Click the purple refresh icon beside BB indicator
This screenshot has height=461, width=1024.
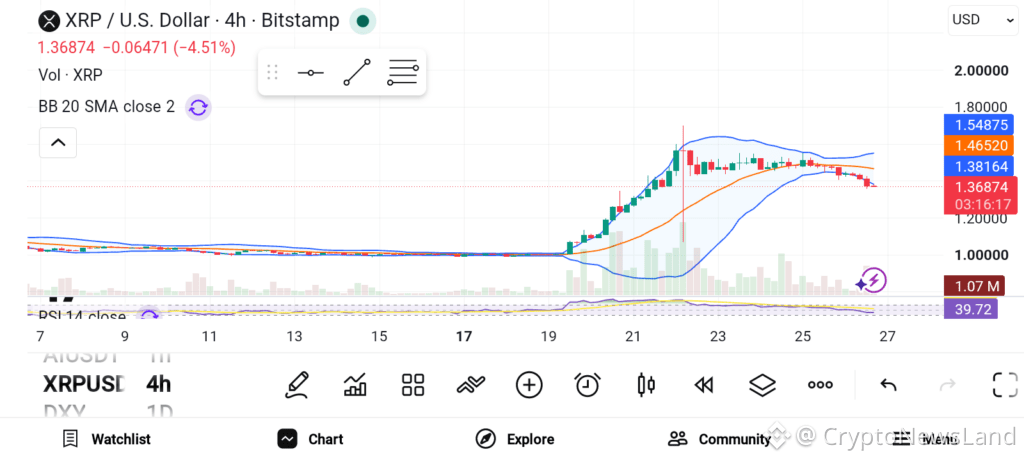198,107
